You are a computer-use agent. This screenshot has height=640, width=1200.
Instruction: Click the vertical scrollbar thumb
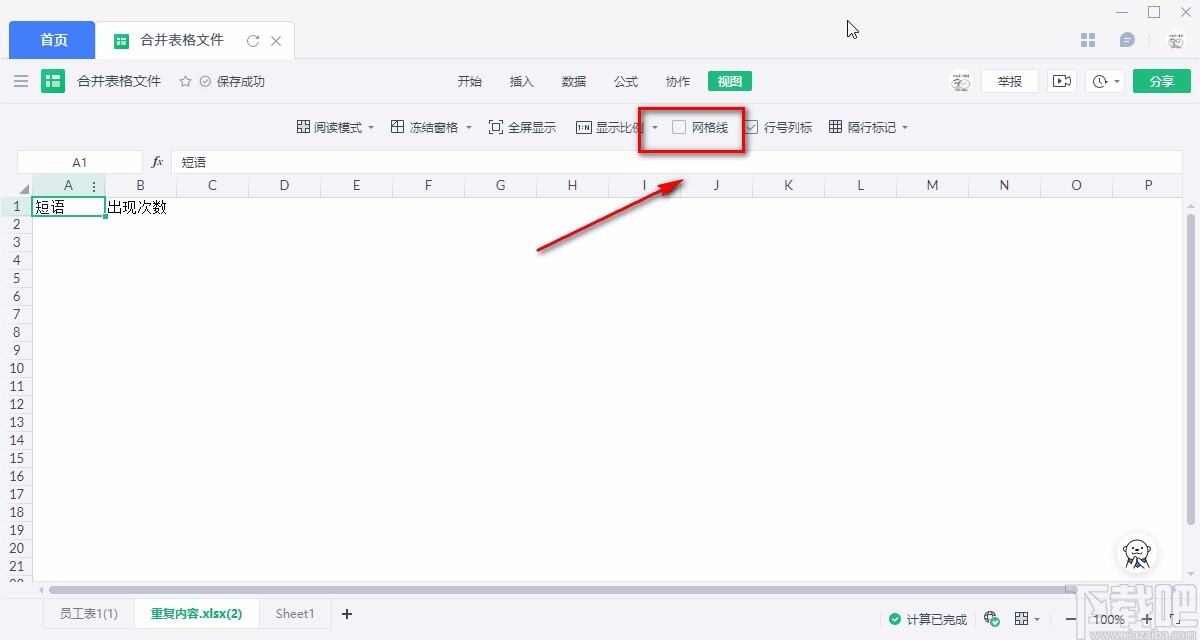tap(1191, 370)
